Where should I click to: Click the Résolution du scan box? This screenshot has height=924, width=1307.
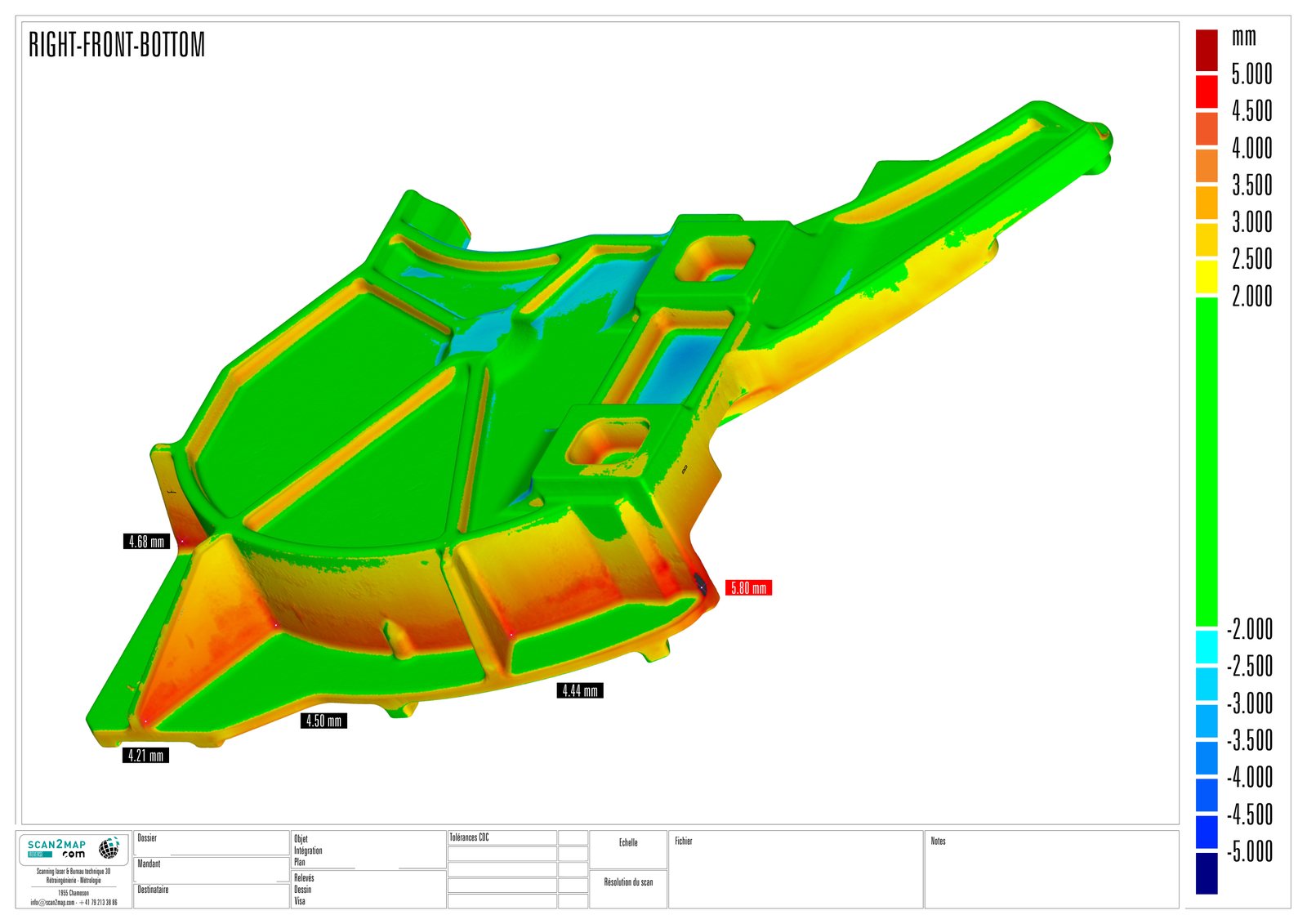pyautogui.click(x=628, y=889)
